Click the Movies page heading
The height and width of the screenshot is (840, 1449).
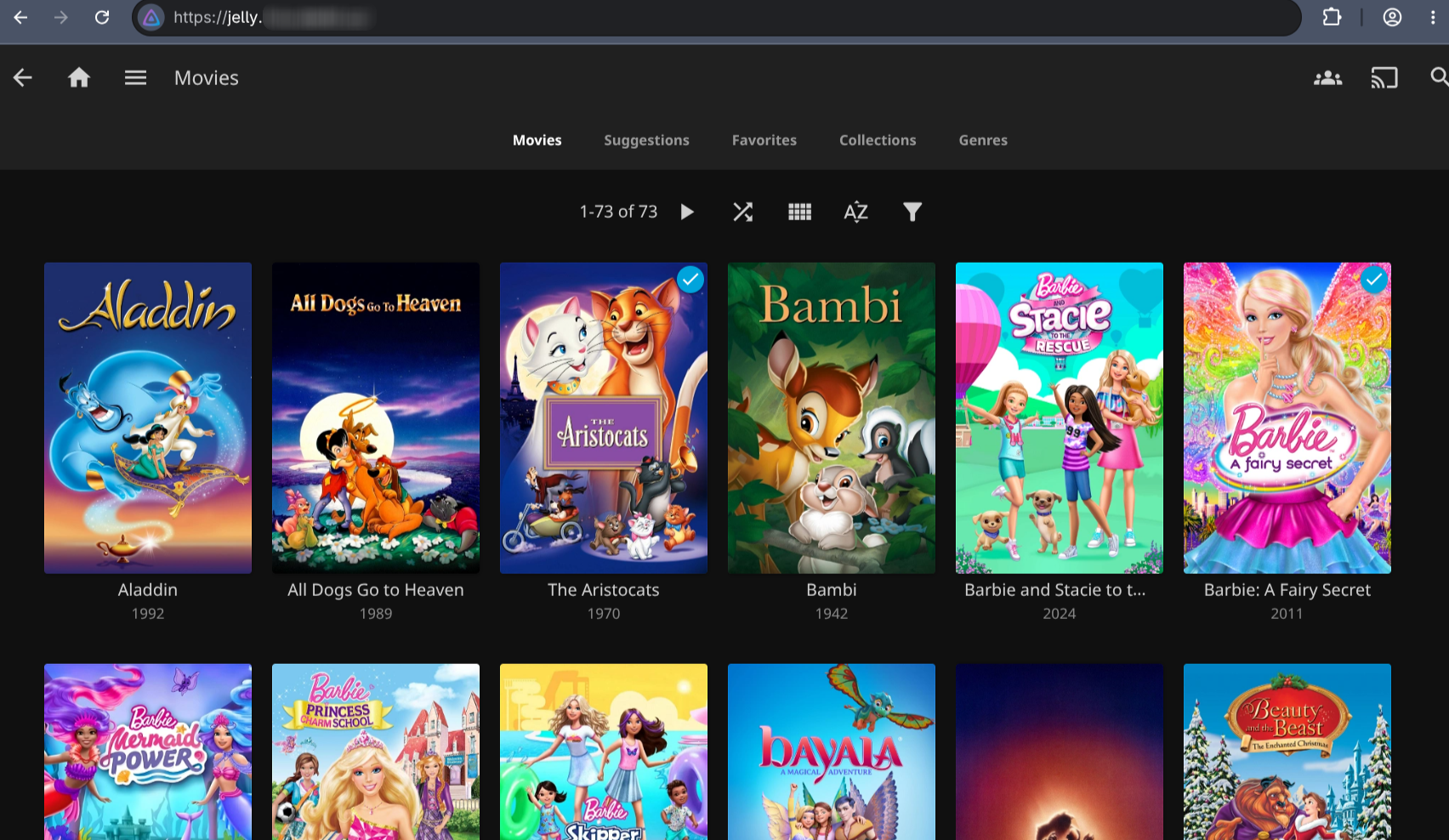tap(207, 78)
